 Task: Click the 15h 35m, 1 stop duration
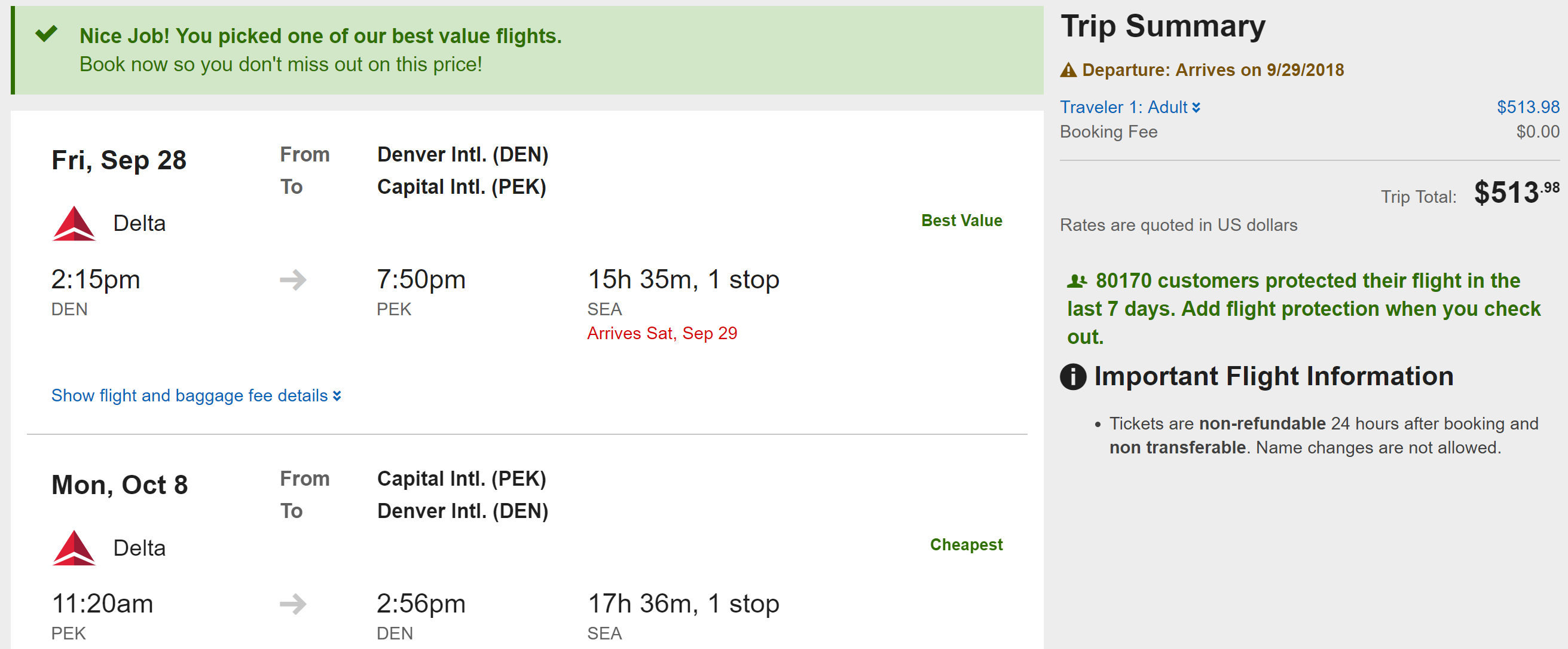tap(683, 280)
